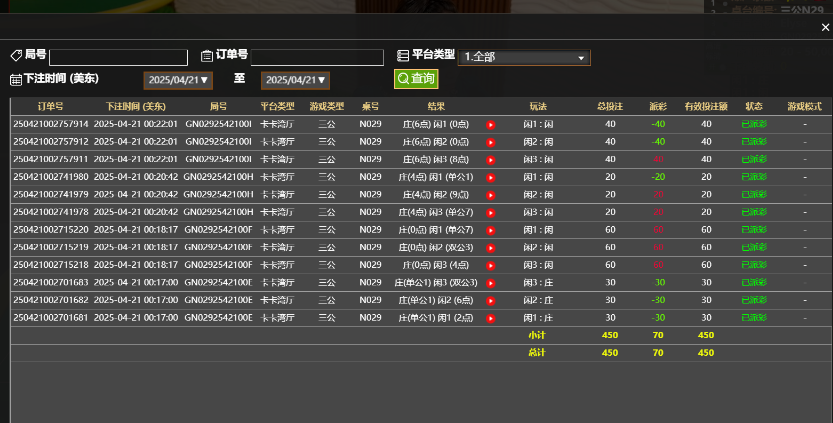Screen dimensions: 833x423
Task: Click the green 查询 search button
Action: [x=416, y=79]
